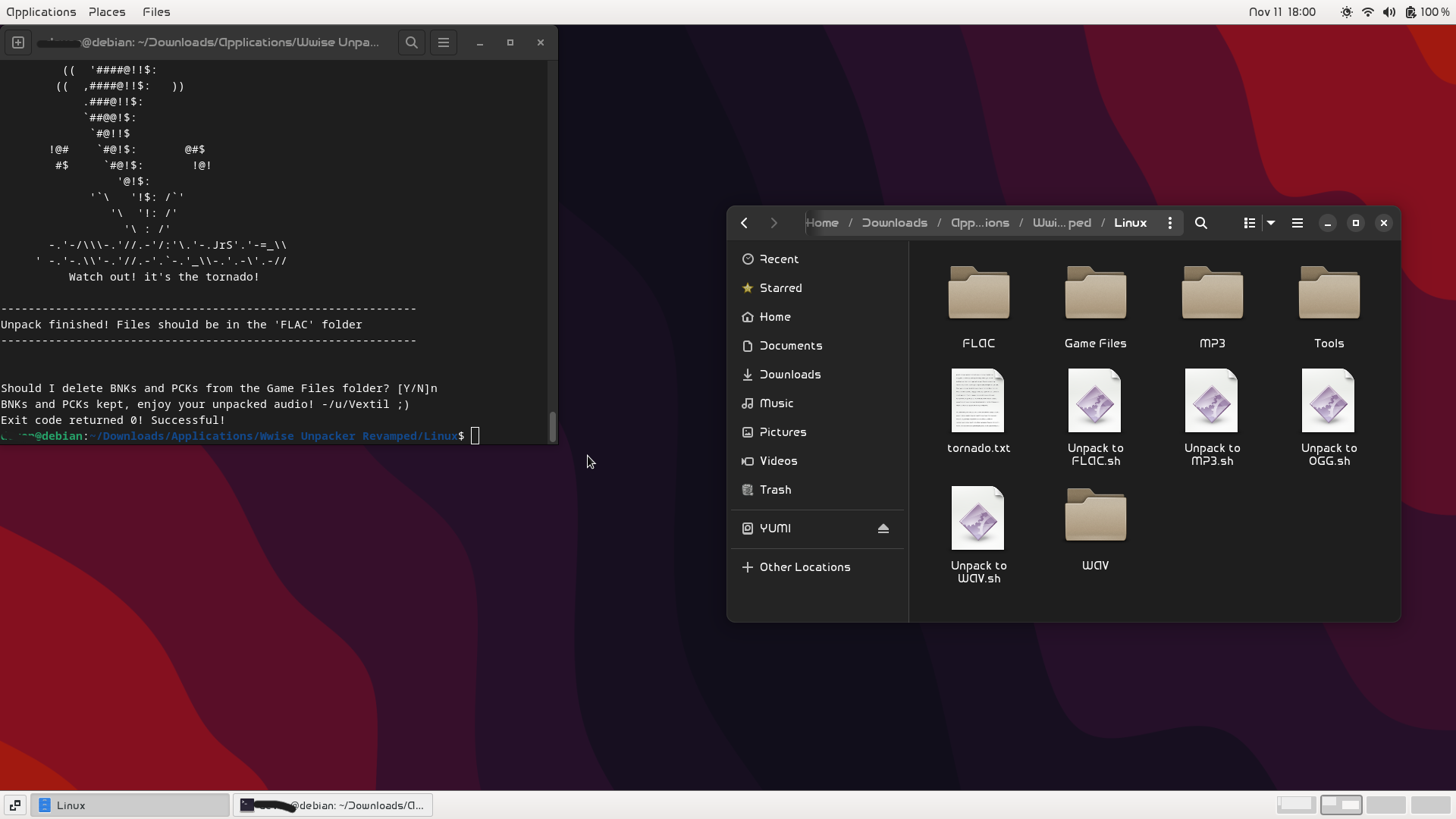Open the tornado.txt file

click(977, 402)
